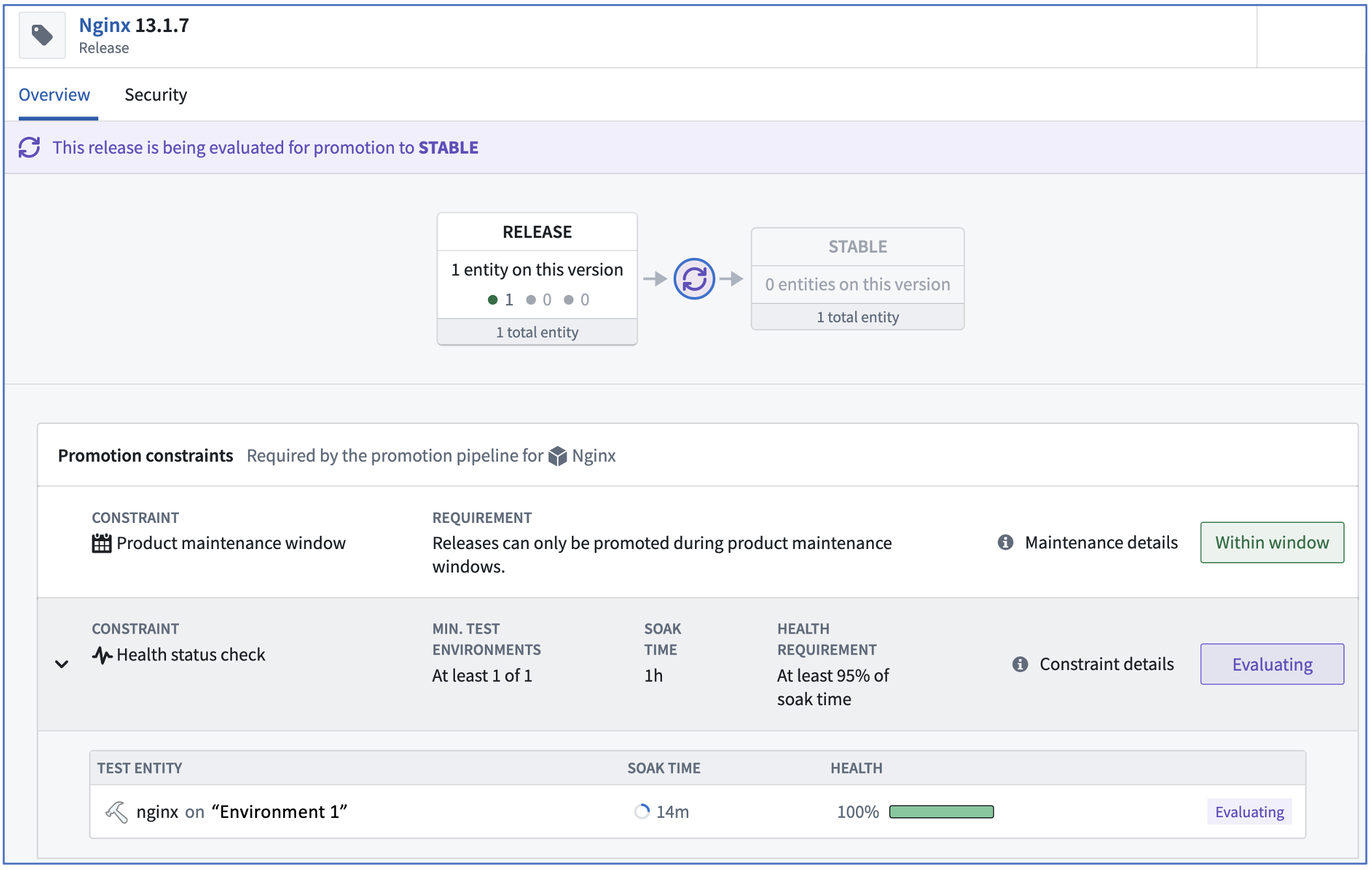This screenshot has height=870, width=1372.
Task: Click the Within window status button
Action: pos(1272,542)
